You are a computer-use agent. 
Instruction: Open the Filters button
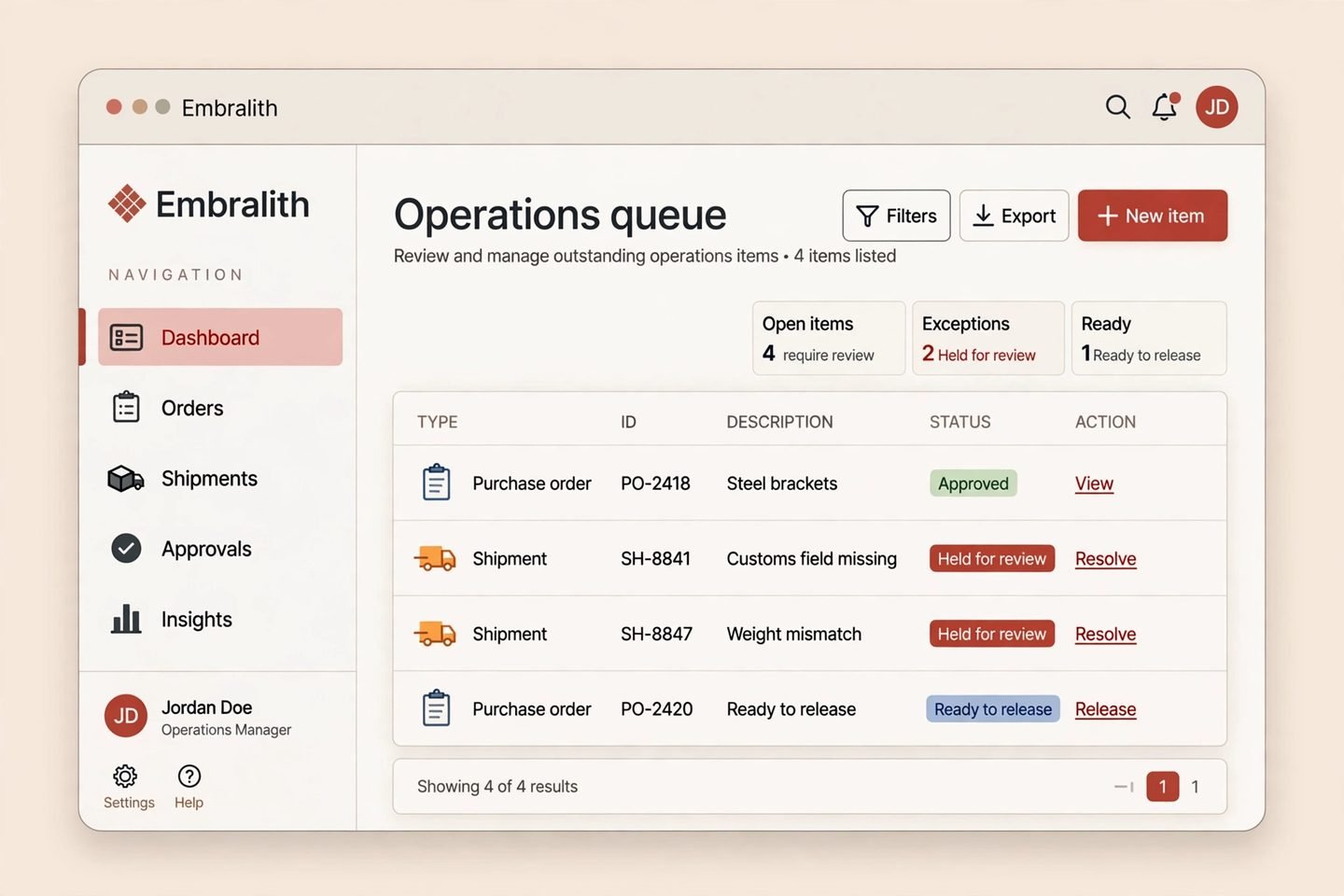click(896, 216)
